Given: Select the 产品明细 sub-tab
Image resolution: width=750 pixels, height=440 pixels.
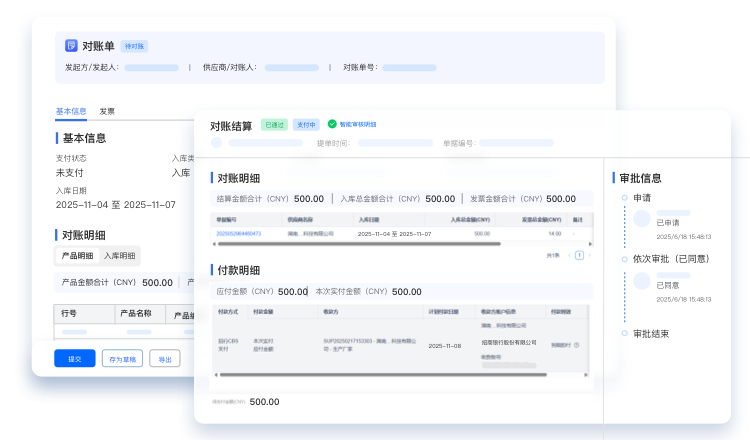Looking at the screenshot, I should point(77,256).
